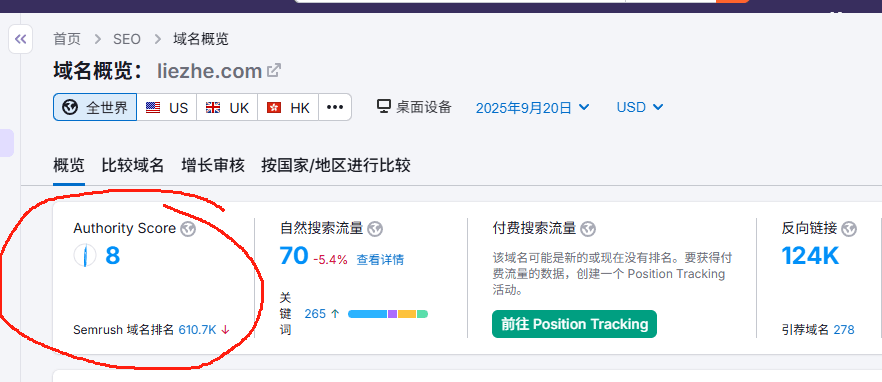The width and height of the screenshot is (882, 382).
Task: Click Semrush rank value 610.7K
Action: tap(197, 330)
